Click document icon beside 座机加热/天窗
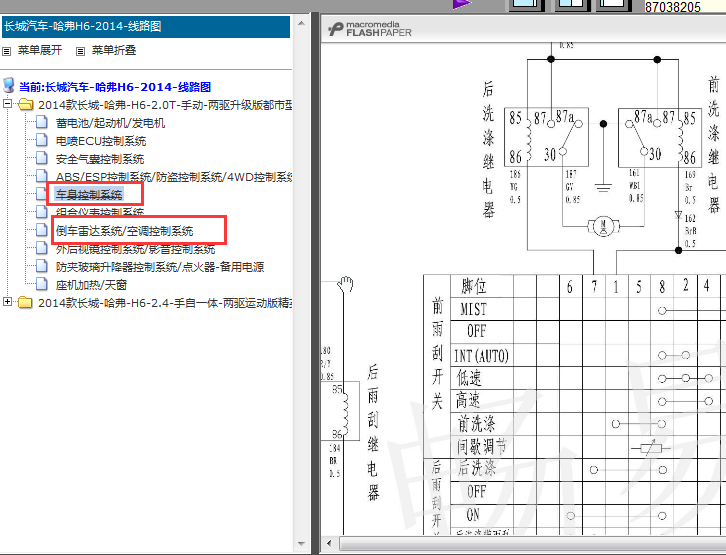This screenshot has height=555, width=726. coord(42,284)
